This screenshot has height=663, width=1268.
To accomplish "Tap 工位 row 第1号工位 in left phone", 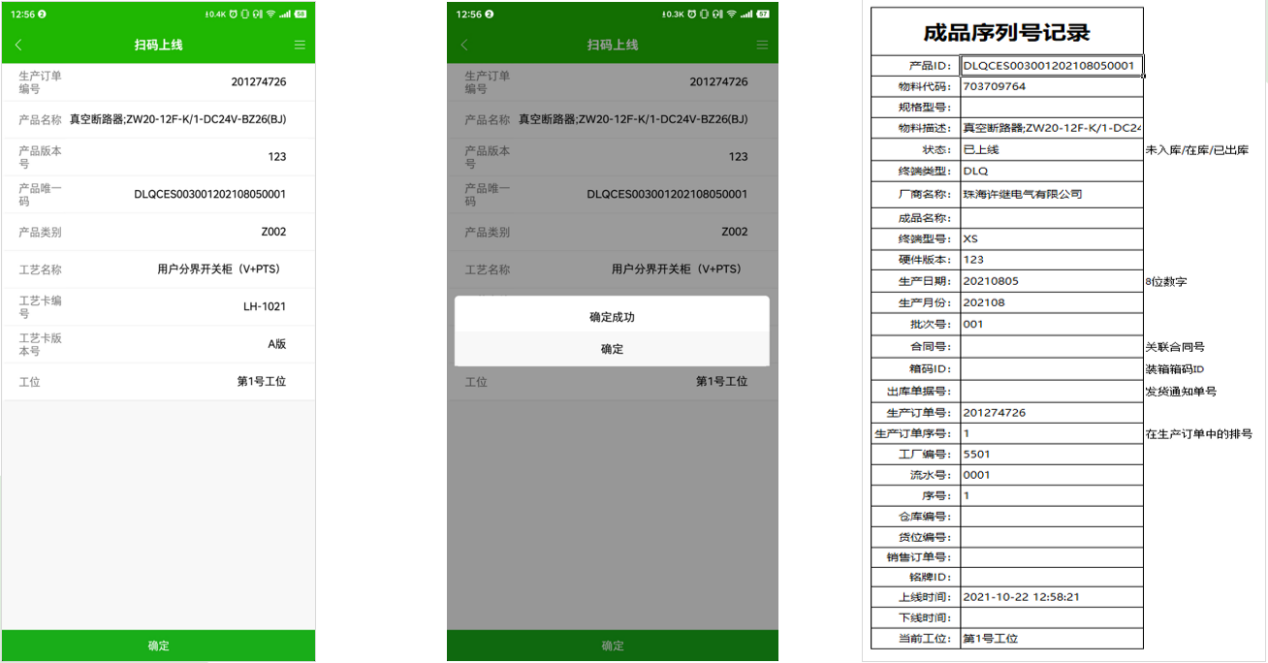I will tap(158, 382).
